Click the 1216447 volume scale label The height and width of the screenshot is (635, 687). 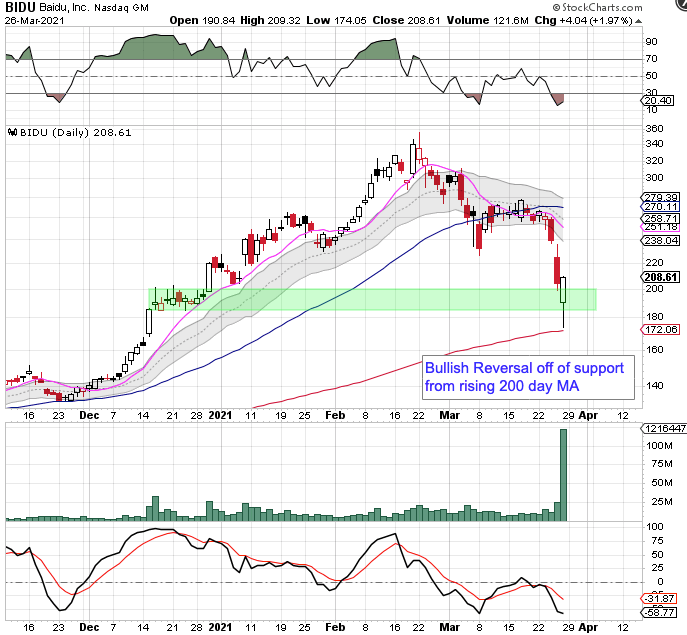(x=663, y=427)
